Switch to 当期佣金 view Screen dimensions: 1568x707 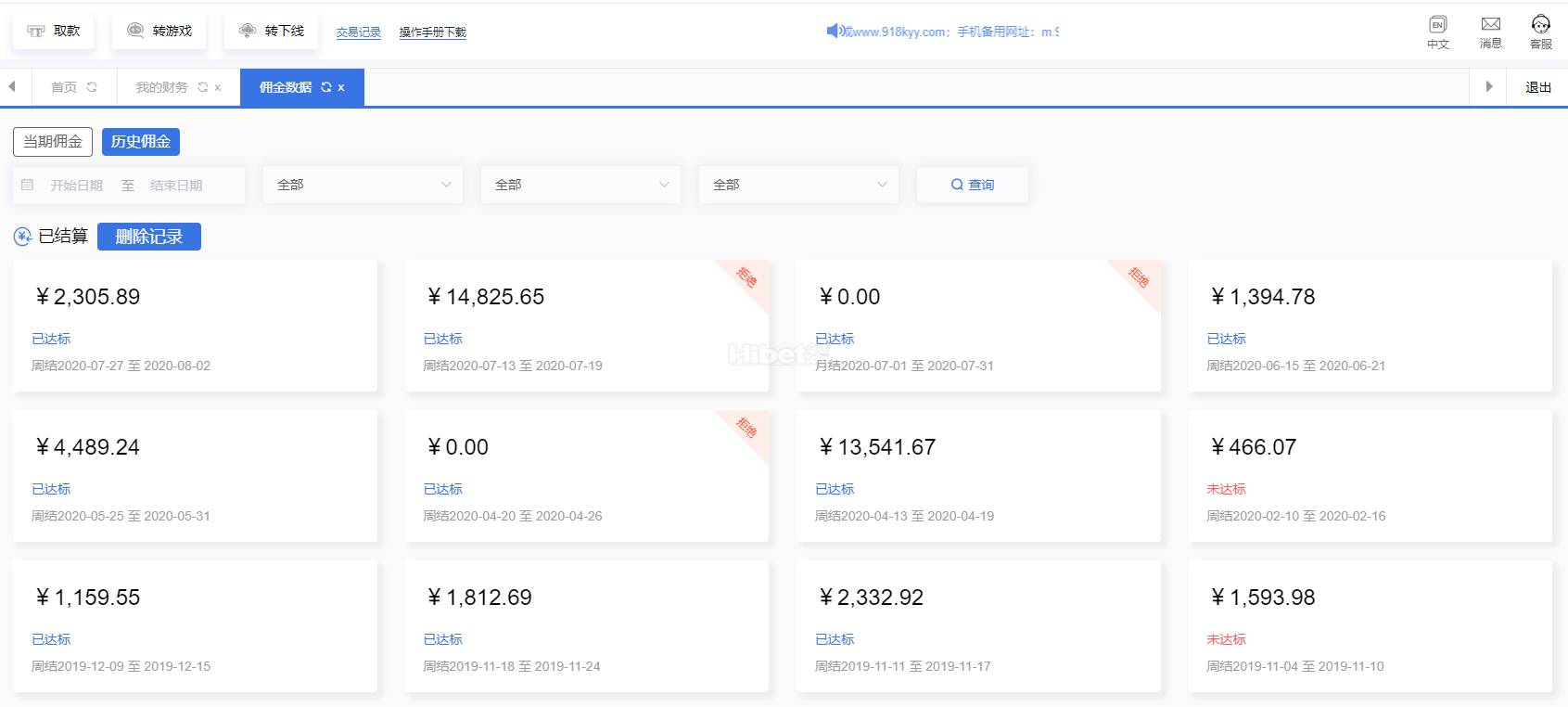[53, 142]
